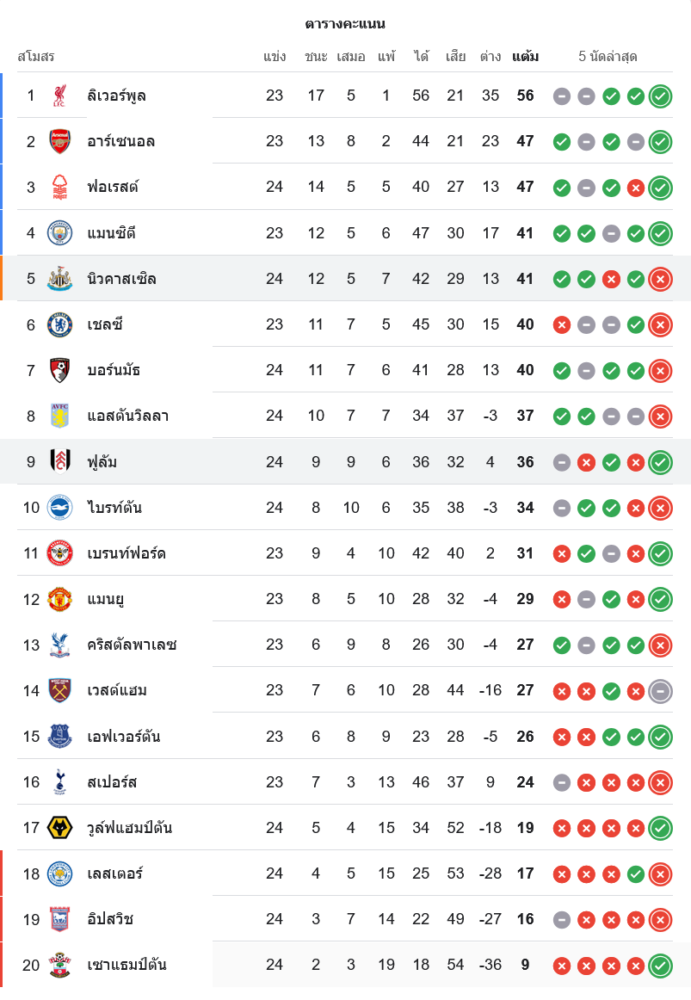Click the Chelsea club crest icon

coord(60,324)
